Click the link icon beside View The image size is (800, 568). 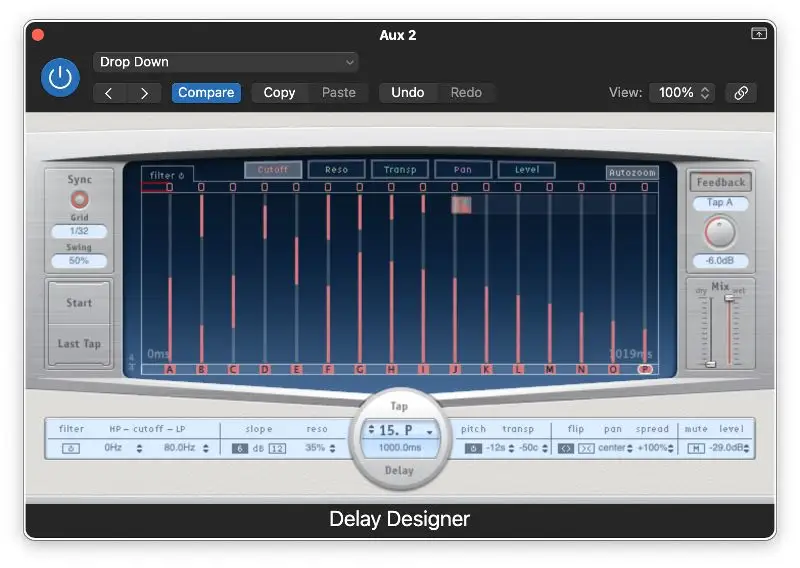[x=741, y=93]
